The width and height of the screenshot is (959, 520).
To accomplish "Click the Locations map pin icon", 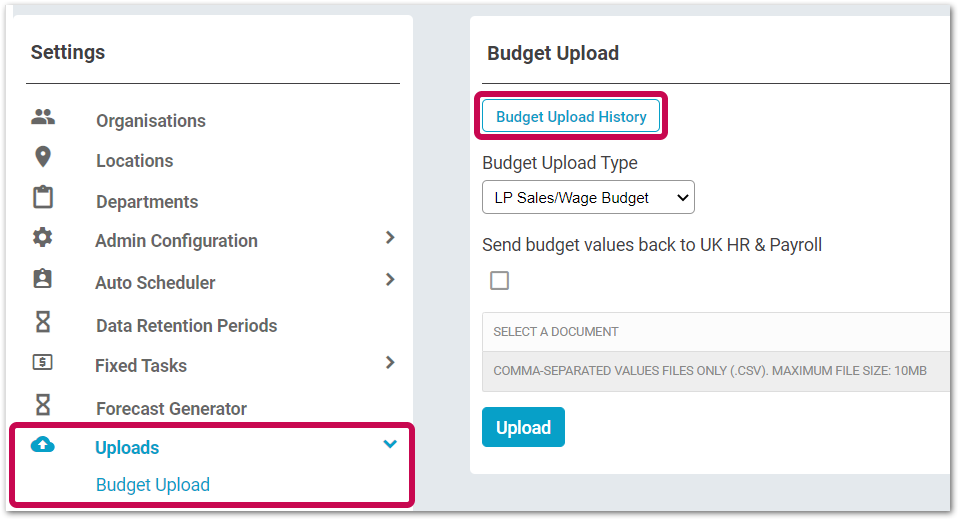I will (x=43, y=157).
